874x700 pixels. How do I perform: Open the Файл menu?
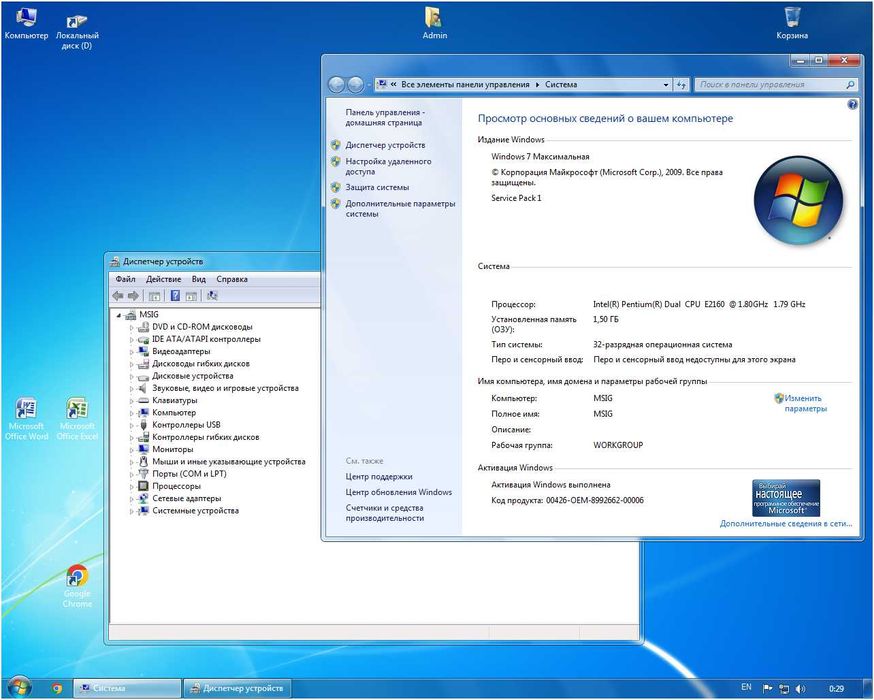[x=125, y=279]
